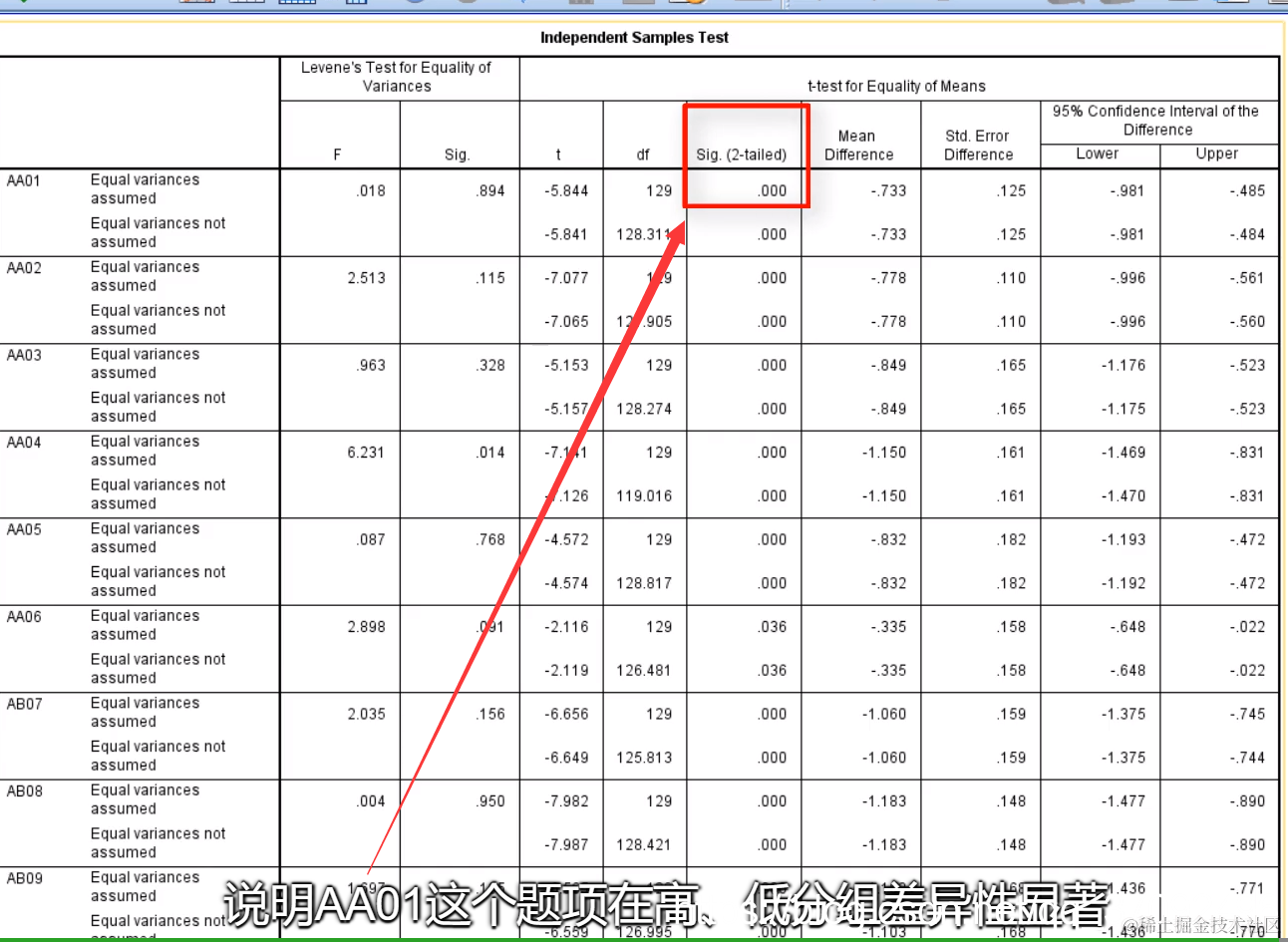This screenshot has height=942, width=1288.
Task: Click the AA06 F value 2.898
Action: click(366, 627)
